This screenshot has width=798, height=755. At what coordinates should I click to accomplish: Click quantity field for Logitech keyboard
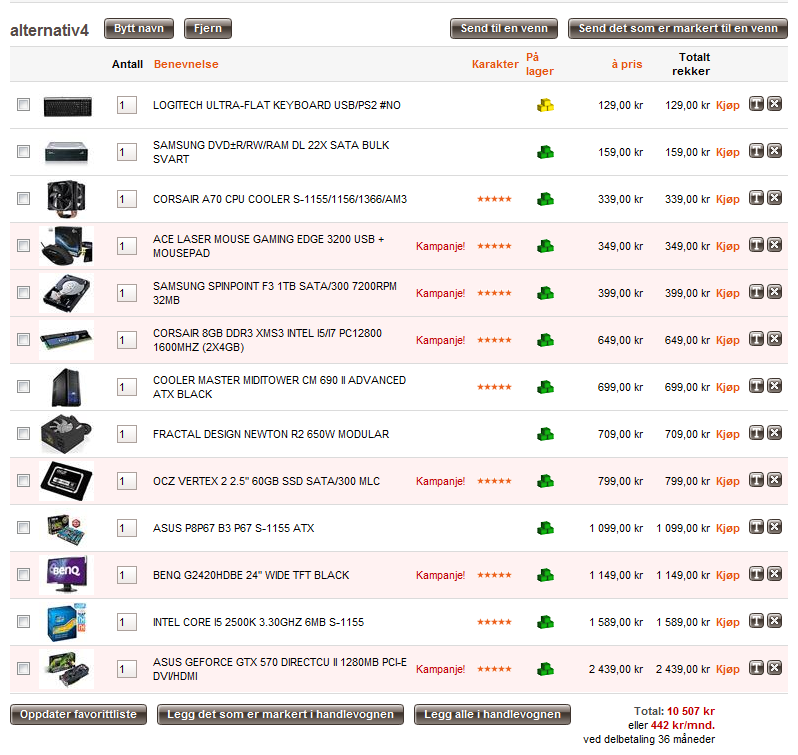click(127, 105)
